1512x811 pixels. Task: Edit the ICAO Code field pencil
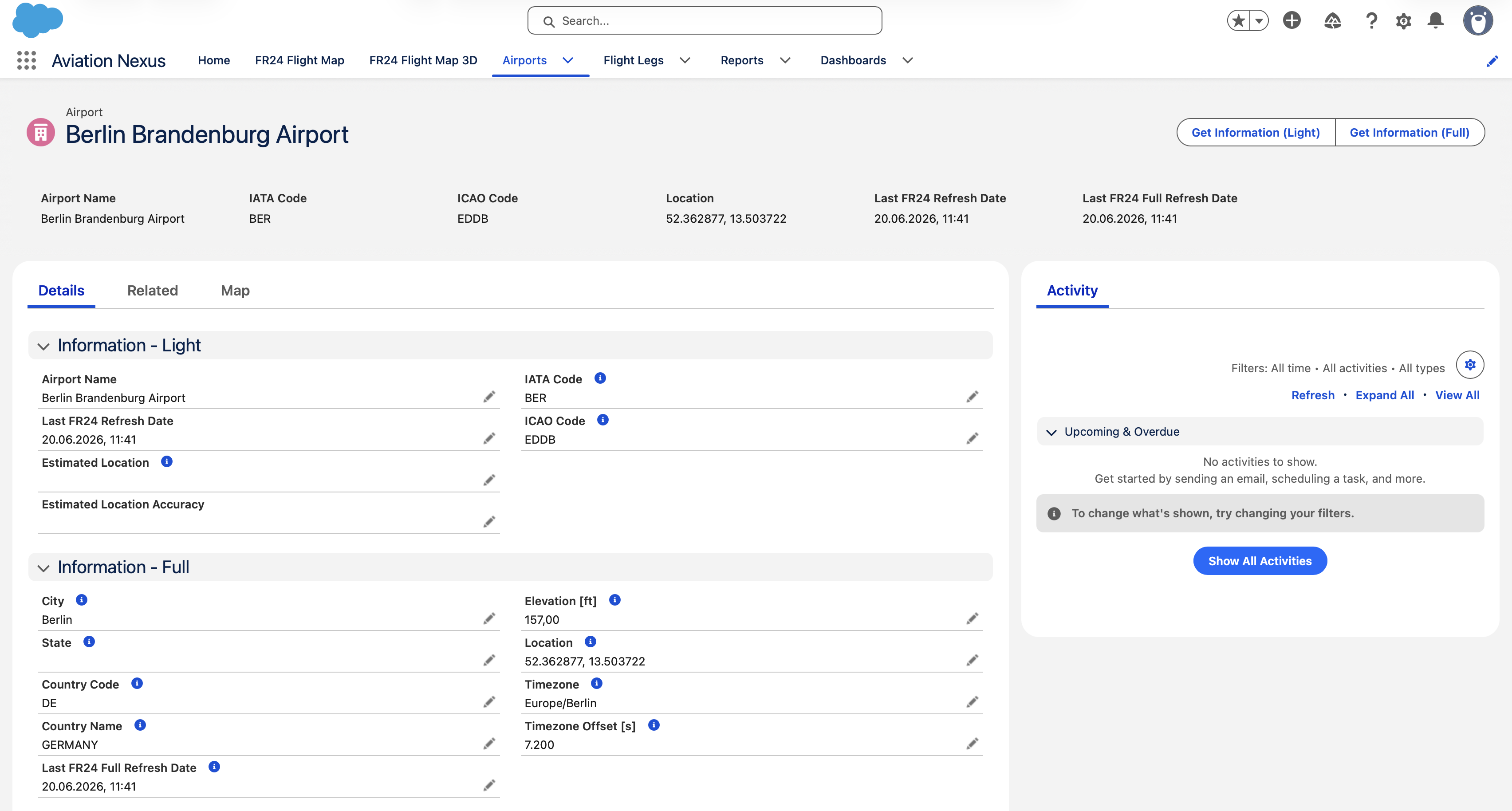972,439
